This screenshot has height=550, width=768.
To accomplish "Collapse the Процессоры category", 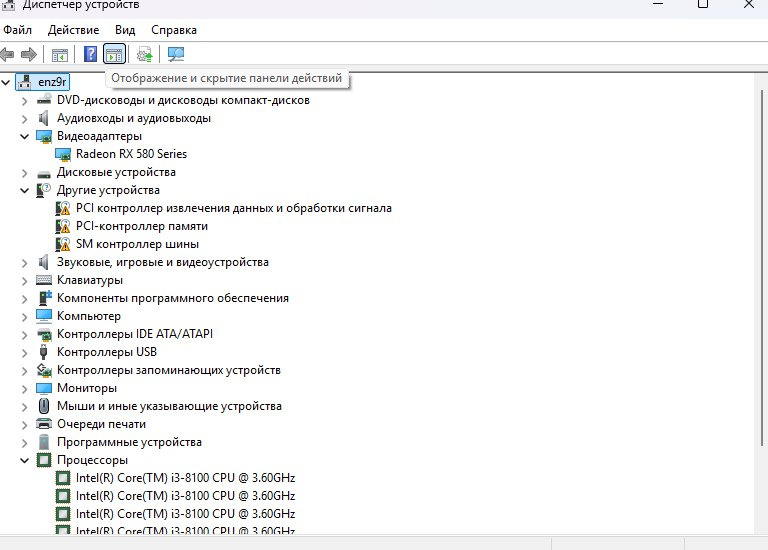I will tap(25, 460).
